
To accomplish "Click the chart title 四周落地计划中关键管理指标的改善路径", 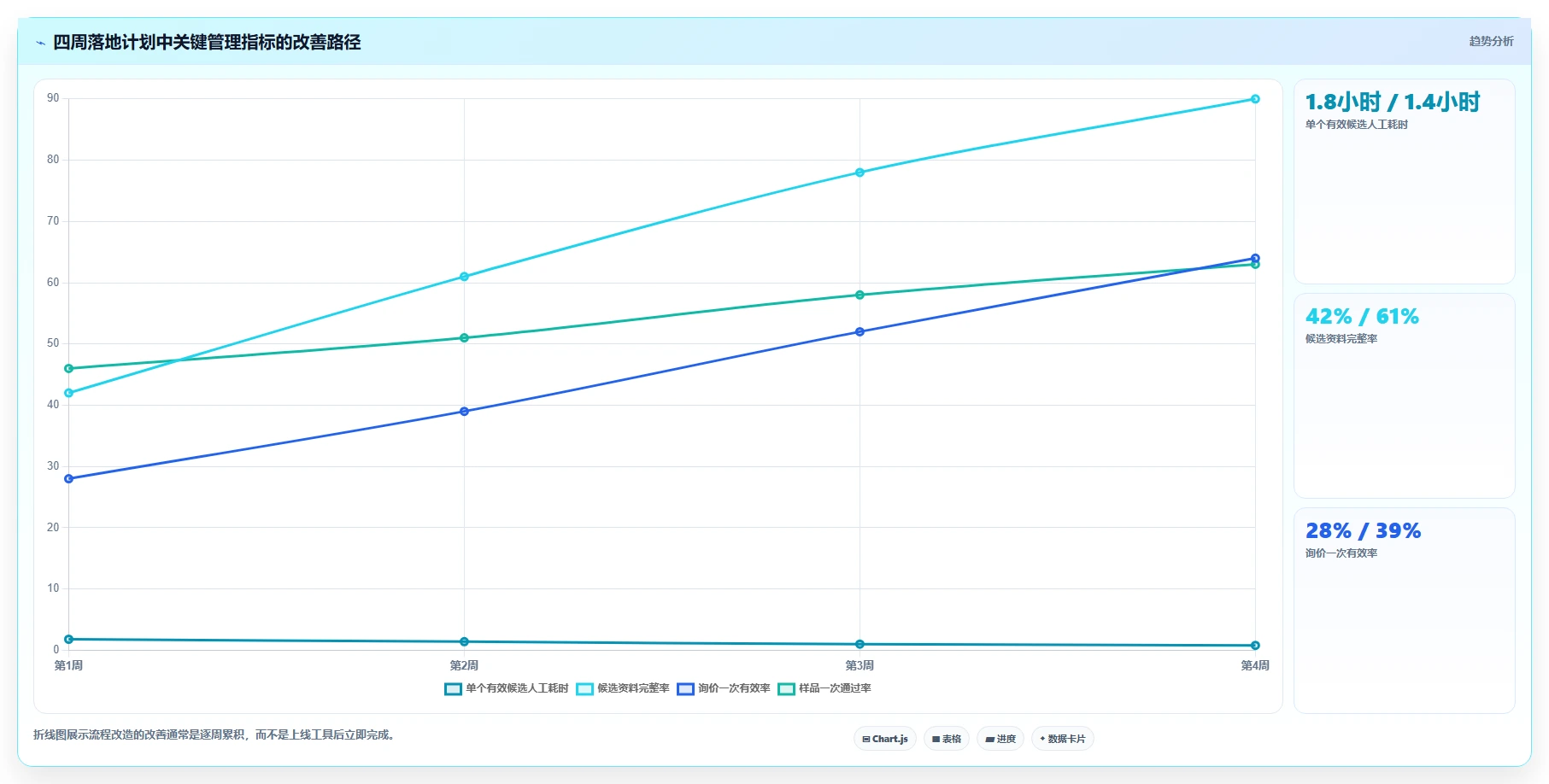I will click(x=207, y=43).
